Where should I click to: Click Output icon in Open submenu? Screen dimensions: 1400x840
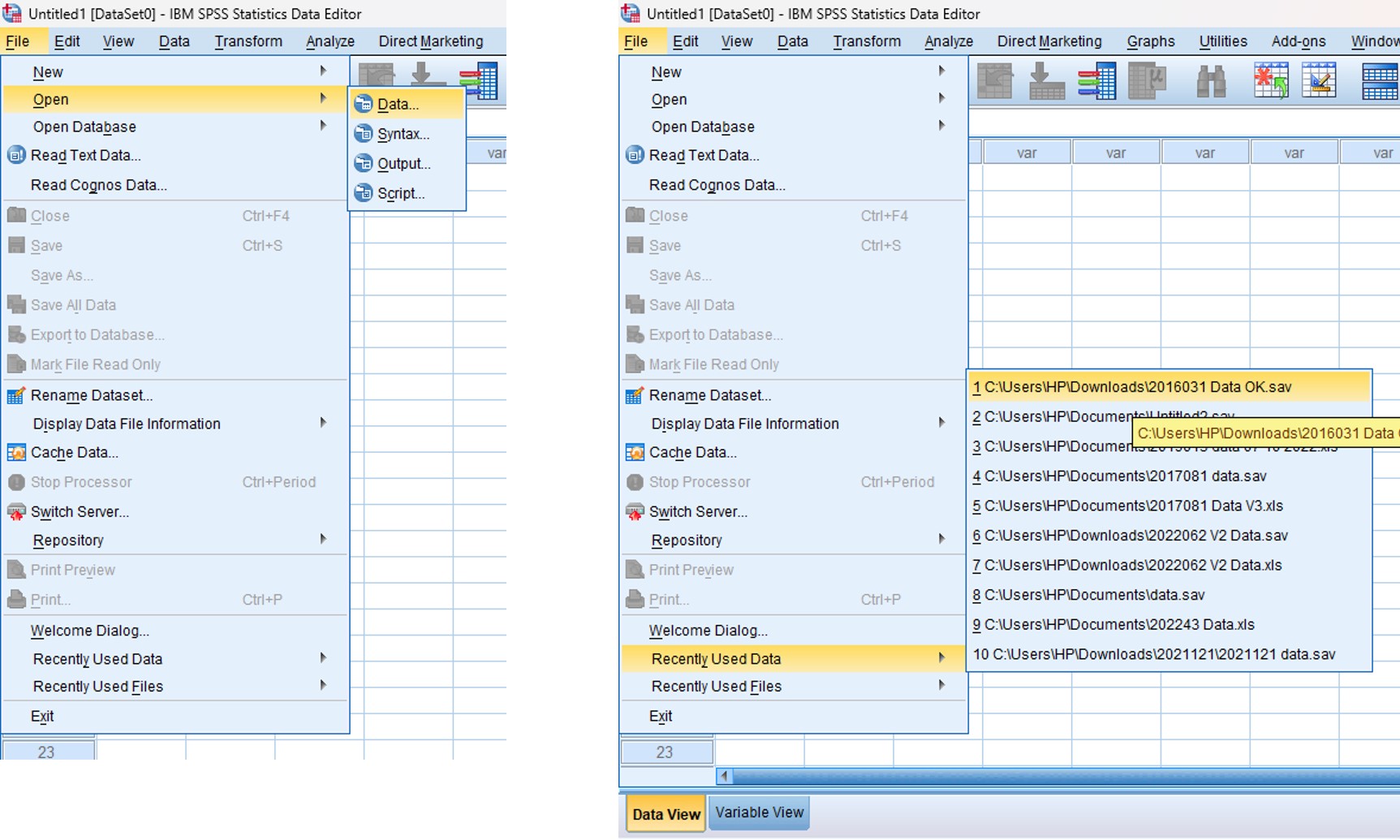click(363, 164)
